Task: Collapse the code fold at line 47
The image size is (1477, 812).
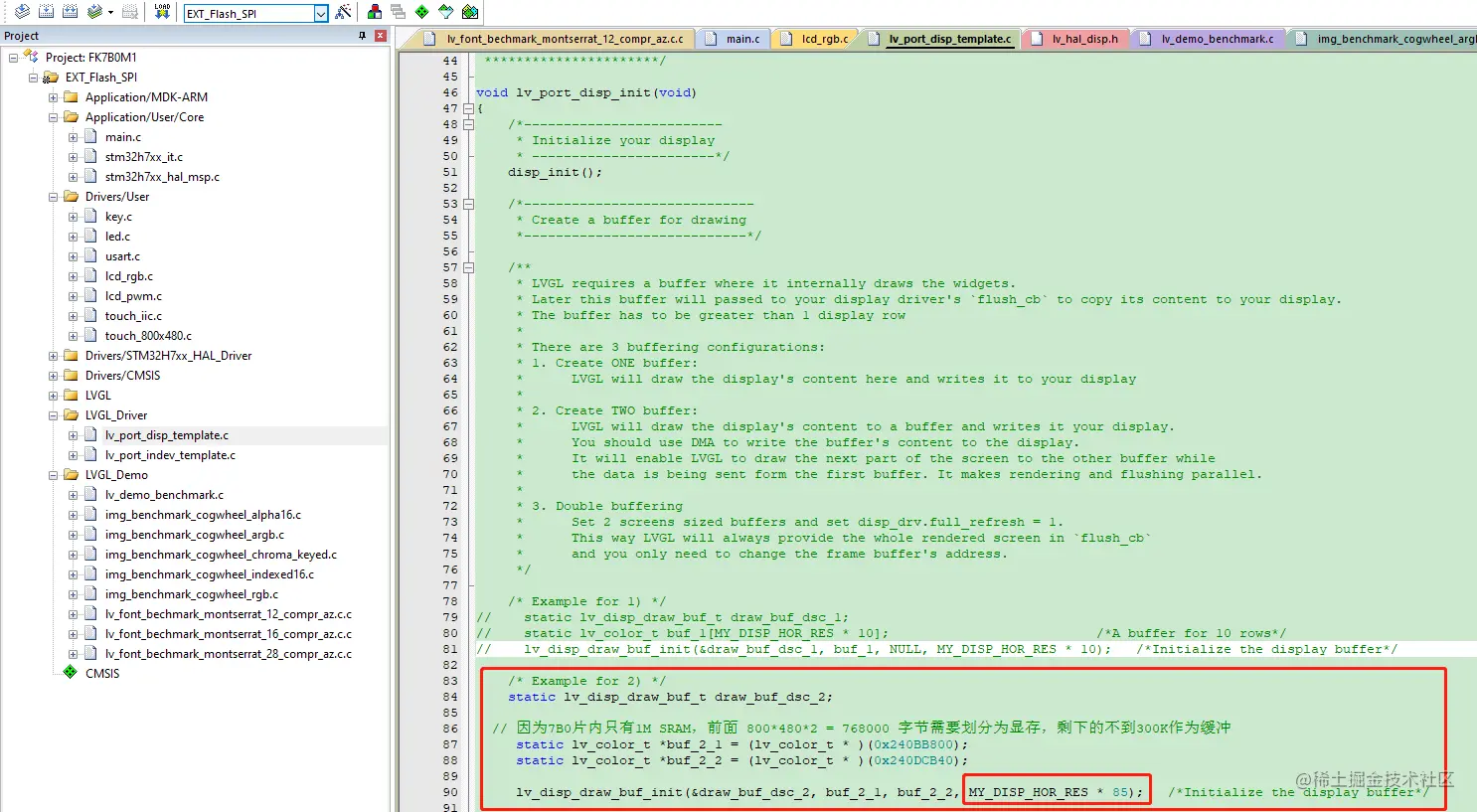Action: 468,108
